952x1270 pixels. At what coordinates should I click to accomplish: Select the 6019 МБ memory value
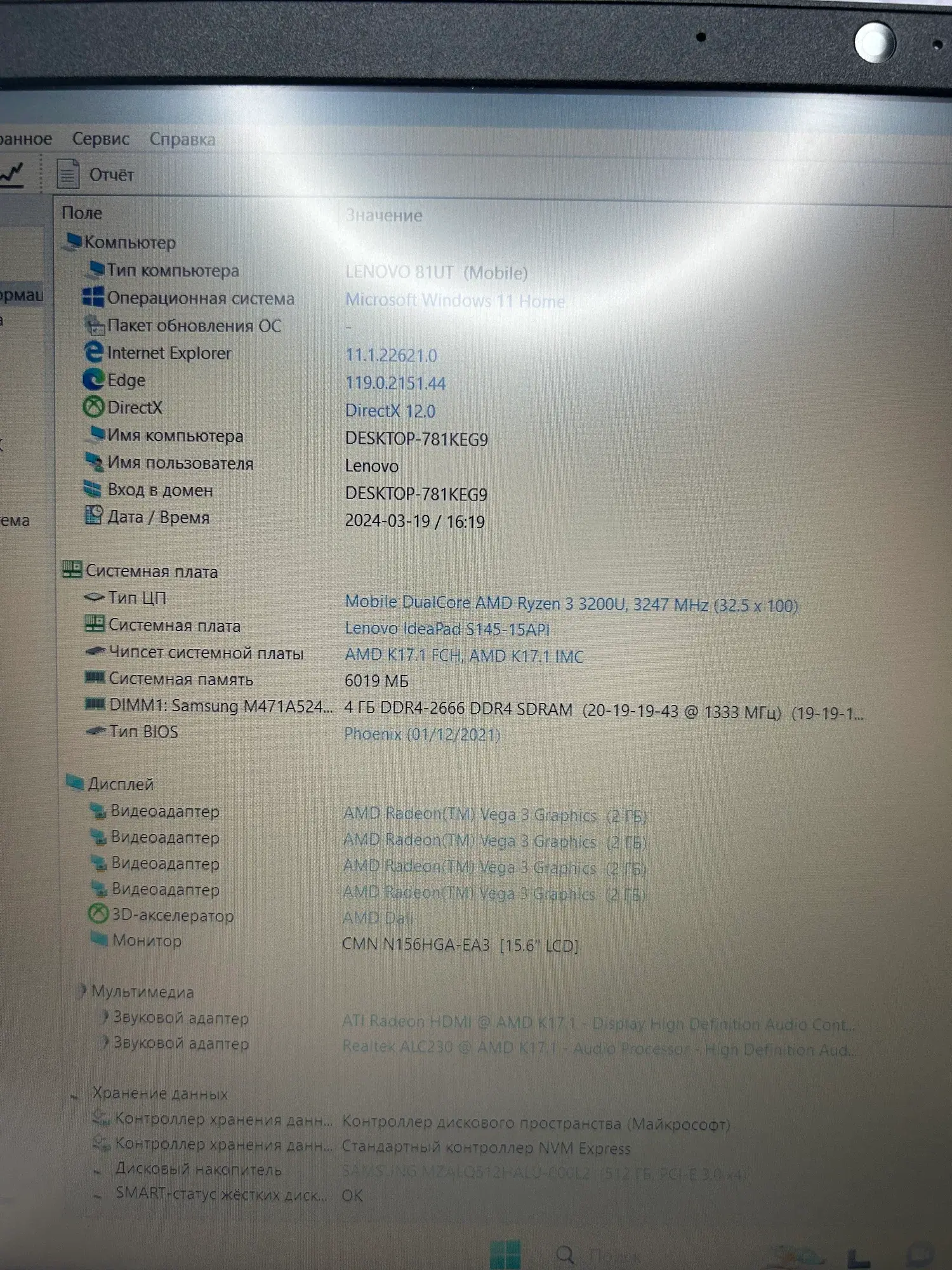(376, 681)
